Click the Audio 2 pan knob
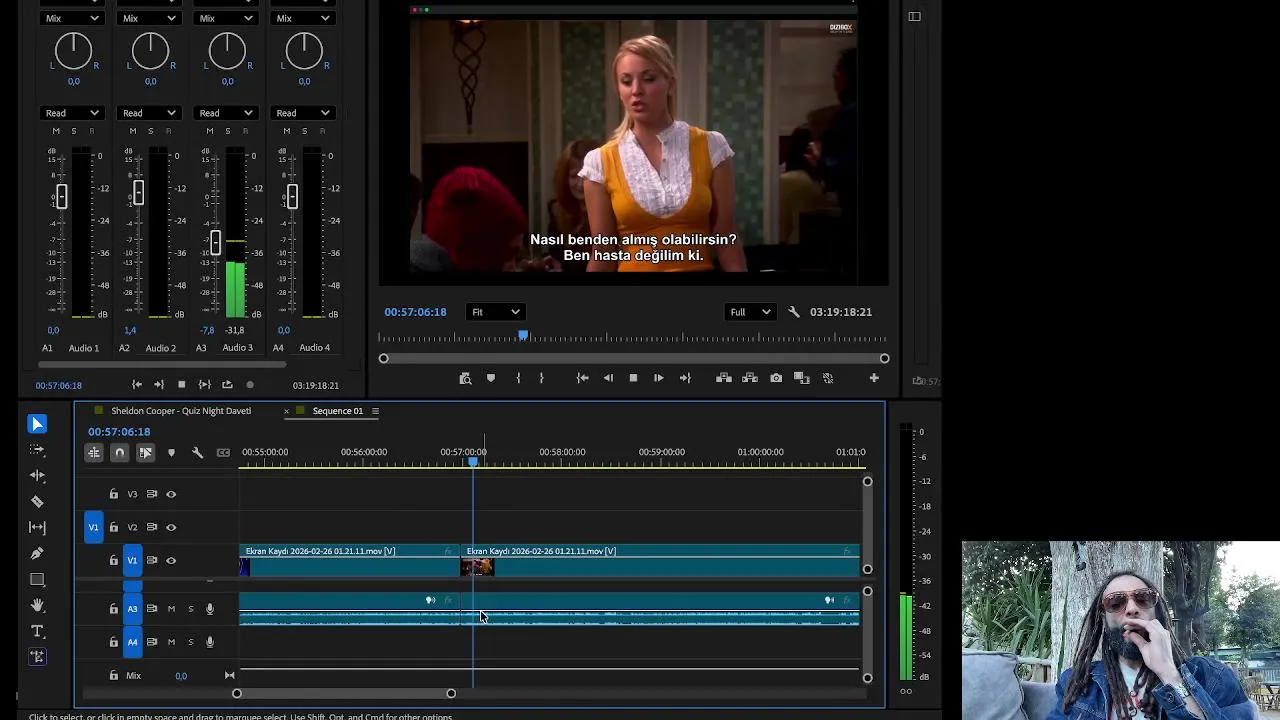The image size is (1280, 720). coord(150,51)
